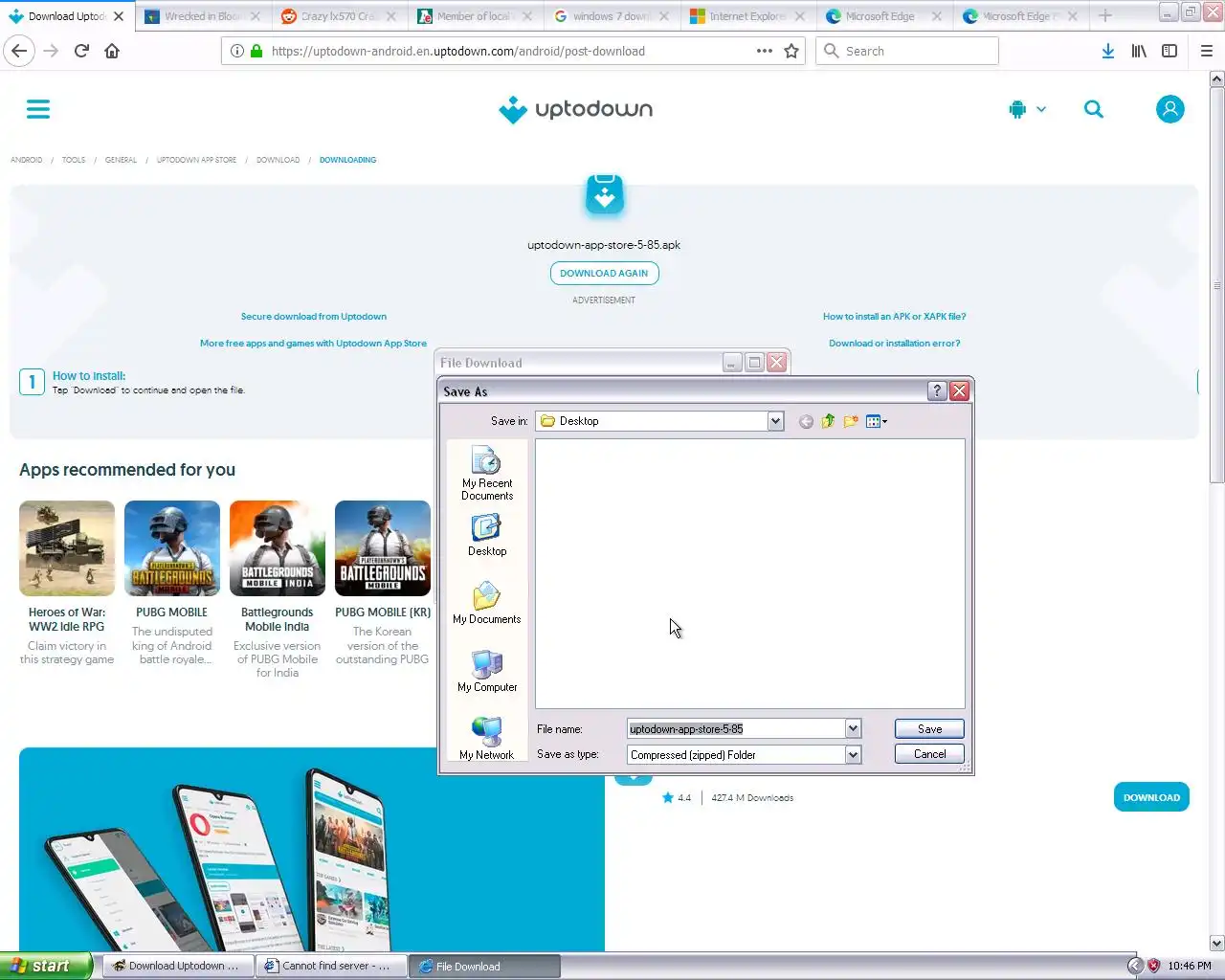
Task: Open Firefox library icon
Action: [x=1139, y=51]
